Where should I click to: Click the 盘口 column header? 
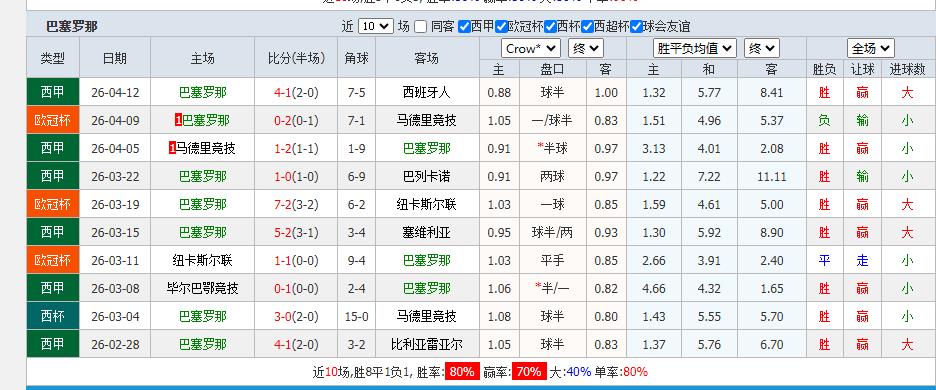[552, 69]
